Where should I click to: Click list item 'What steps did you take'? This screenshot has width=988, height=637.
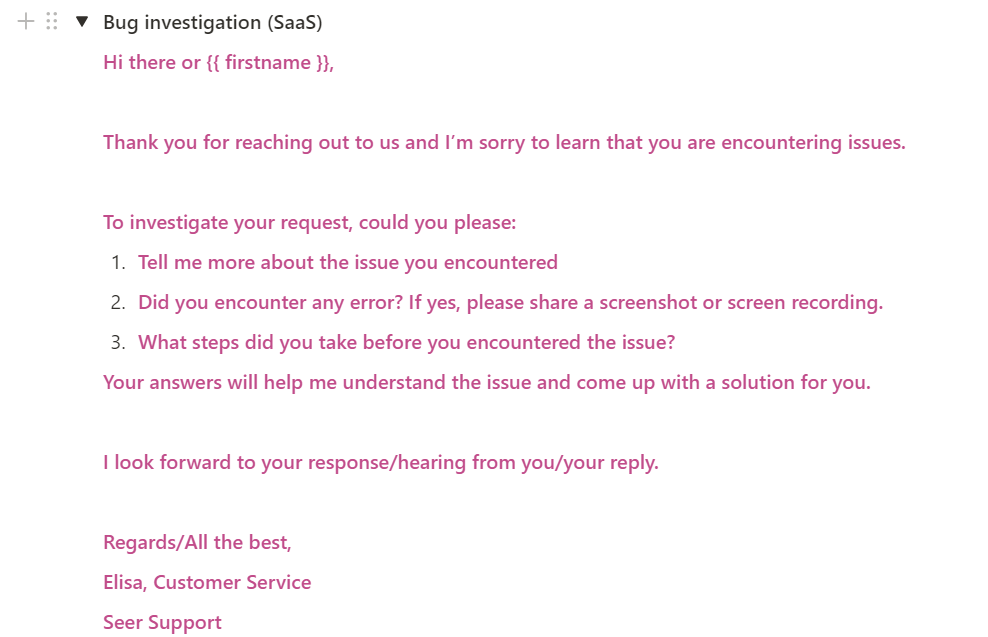(x=406, y=342)
